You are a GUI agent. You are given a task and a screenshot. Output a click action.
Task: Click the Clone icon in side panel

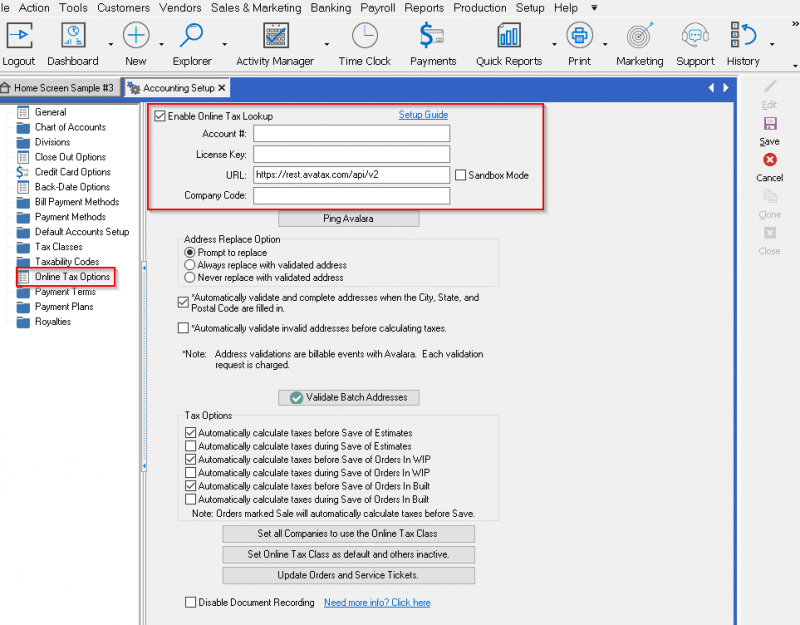point(769,196)
